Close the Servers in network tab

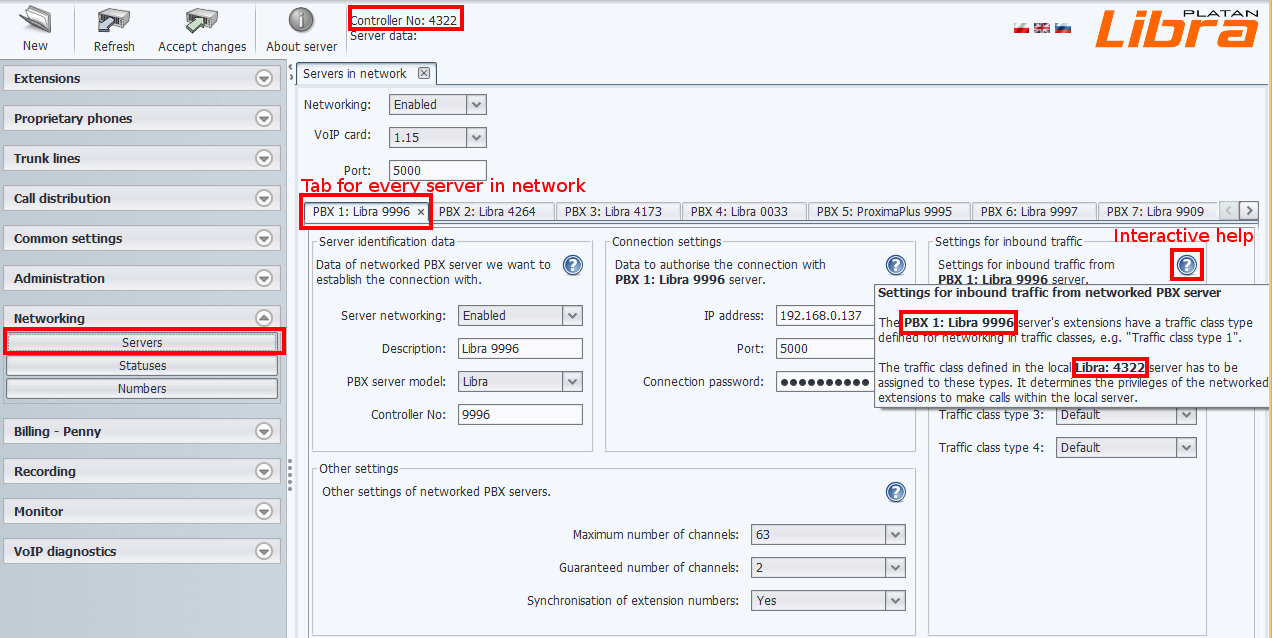click(424, 73)
